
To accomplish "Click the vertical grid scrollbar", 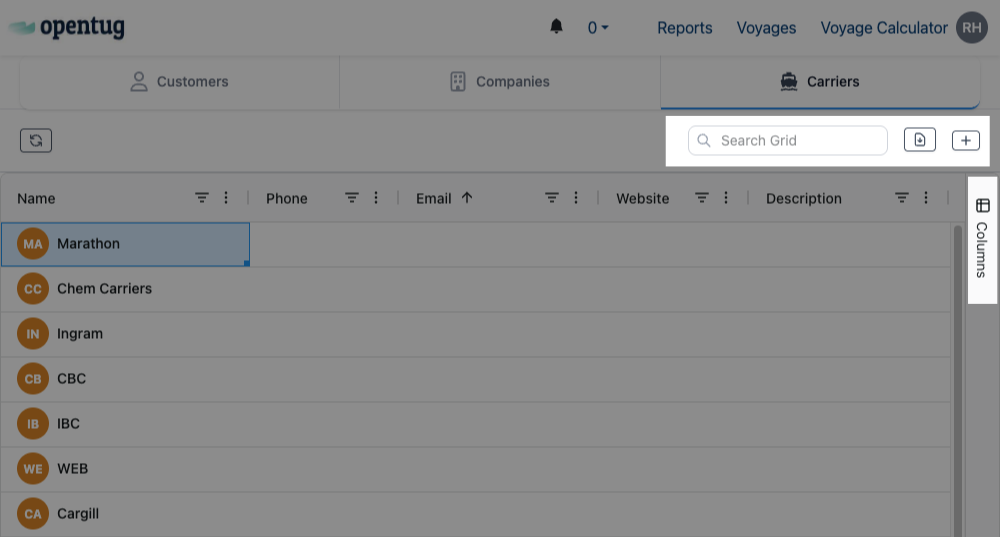I will 957,380.
